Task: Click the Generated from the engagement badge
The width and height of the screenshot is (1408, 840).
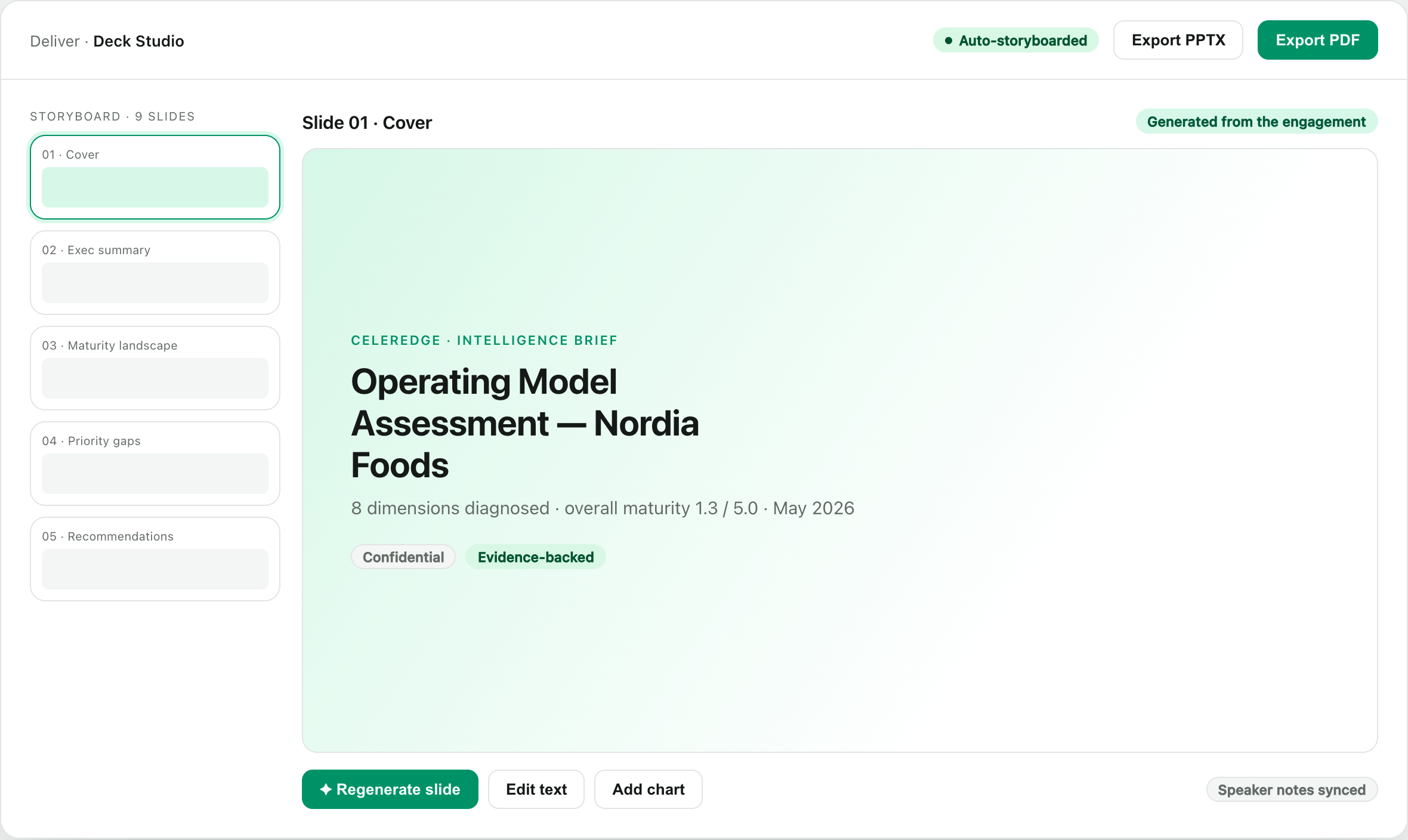Action: coord(1256,122)
